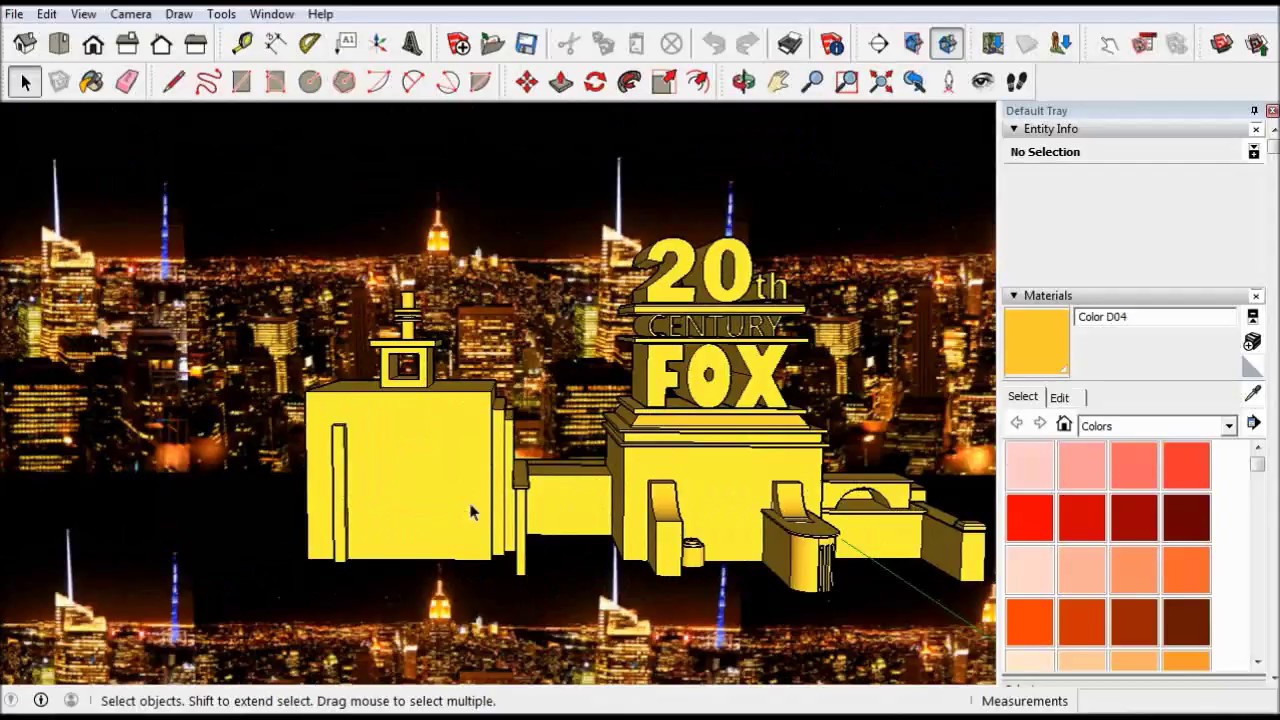
Task: Click Zoom Extents
Action: (x=881, y=82)
